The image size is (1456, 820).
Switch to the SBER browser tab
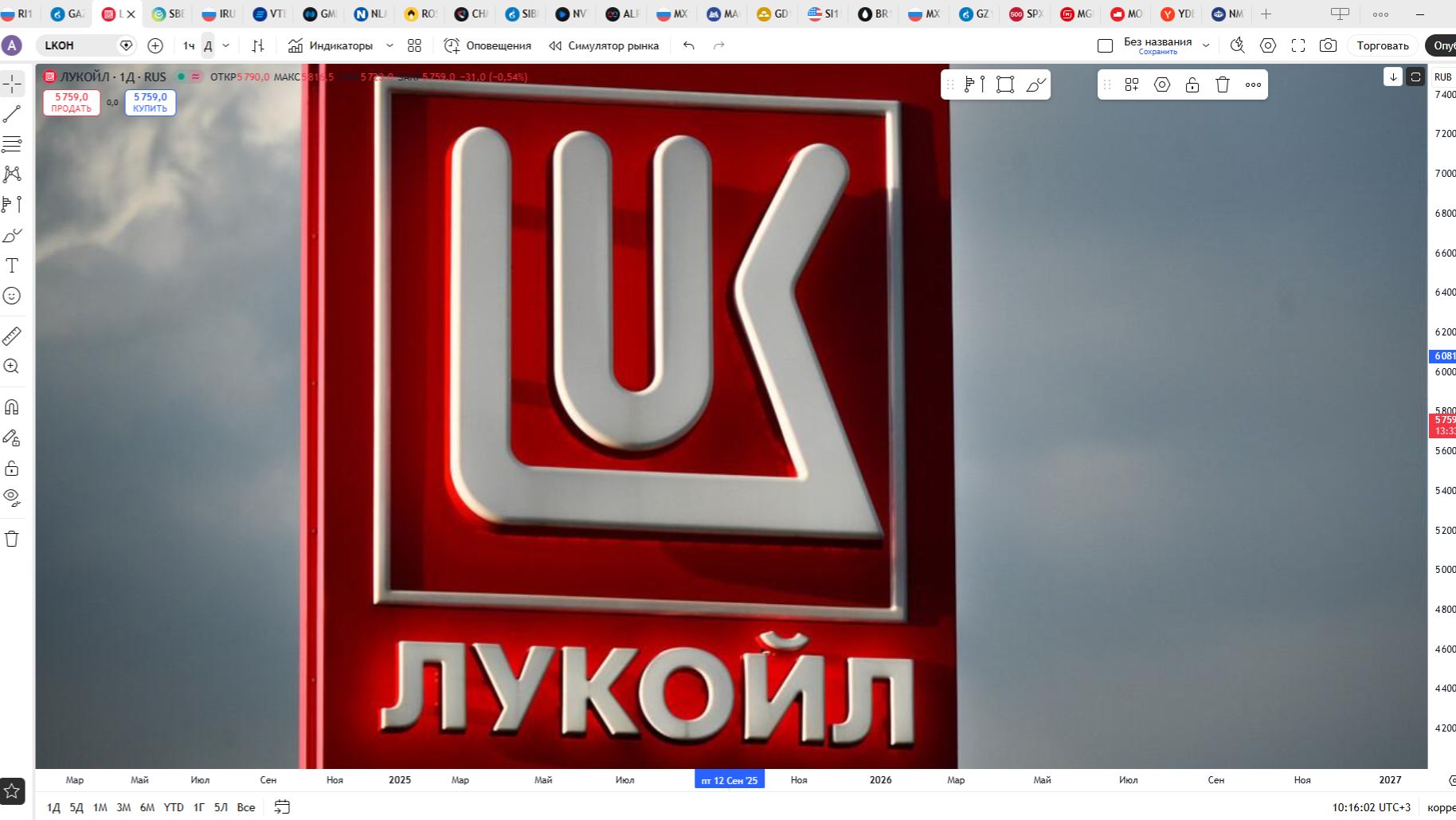coord(167,14)
